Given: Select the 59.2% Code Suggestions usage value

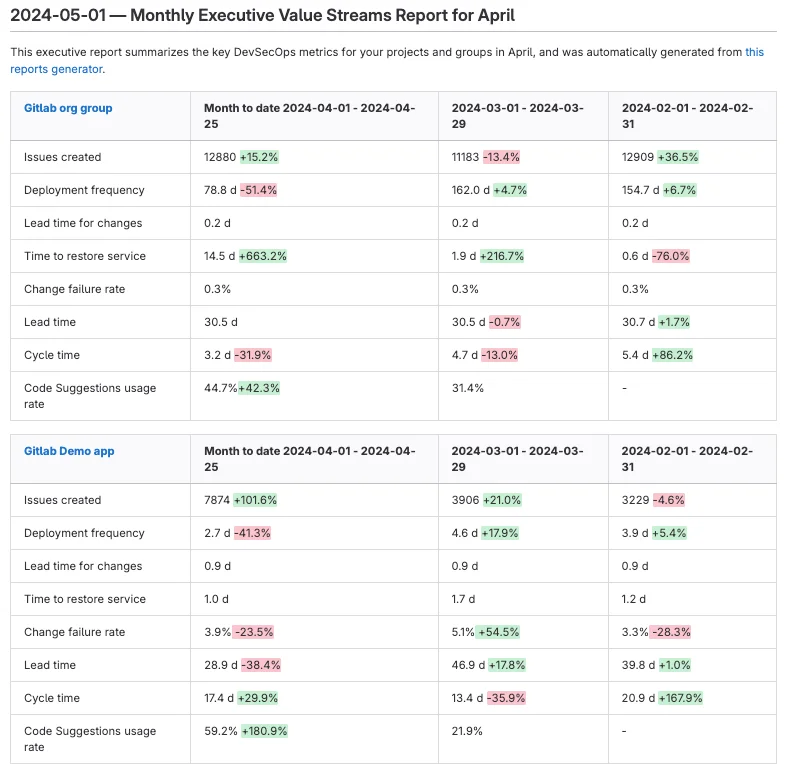Looking at the screenshot, I should [221, 731].
